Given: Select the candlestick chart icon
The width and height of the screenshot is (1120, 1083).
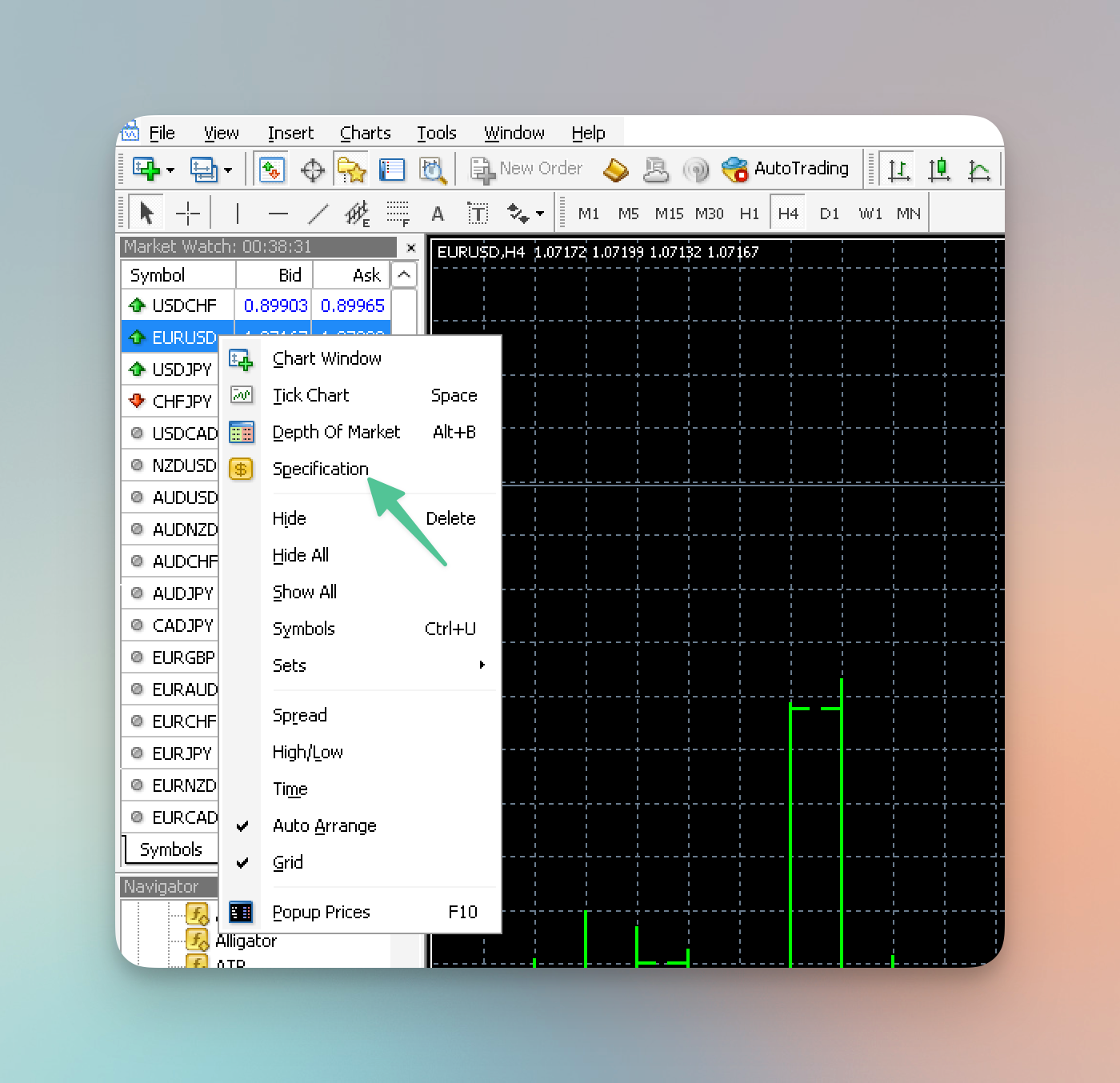Looking at the screenshot, I should point(938,170).
